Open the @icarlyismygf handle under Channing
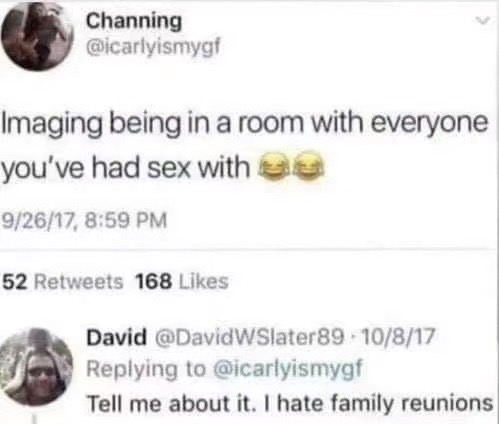The width and height of the screenshot is (499, 424). coord(153,47)
